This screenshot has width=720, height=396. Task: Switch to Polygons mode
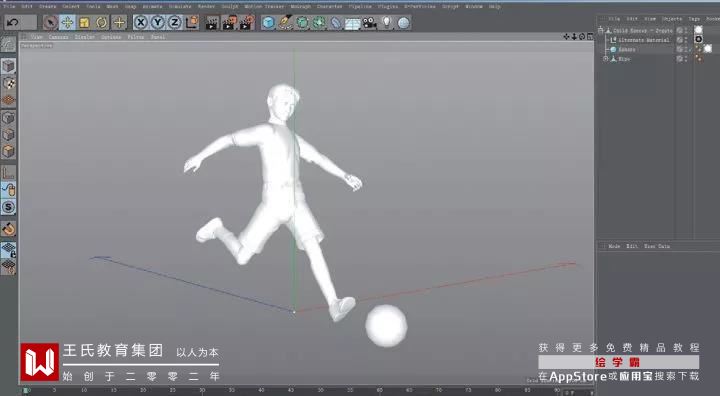pyautogui.click(x=8, y=151)
